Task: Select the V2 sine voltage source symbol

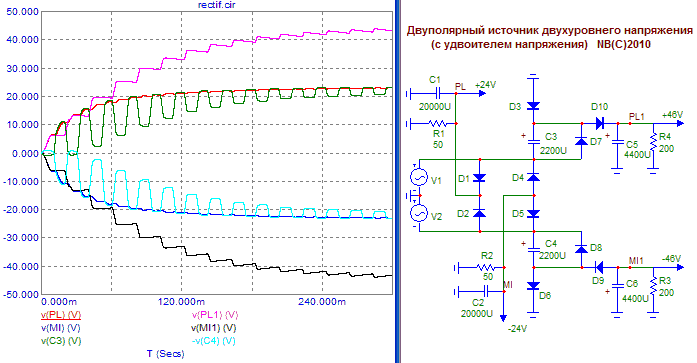Action: pyautogui.click(x=419, y=214)
